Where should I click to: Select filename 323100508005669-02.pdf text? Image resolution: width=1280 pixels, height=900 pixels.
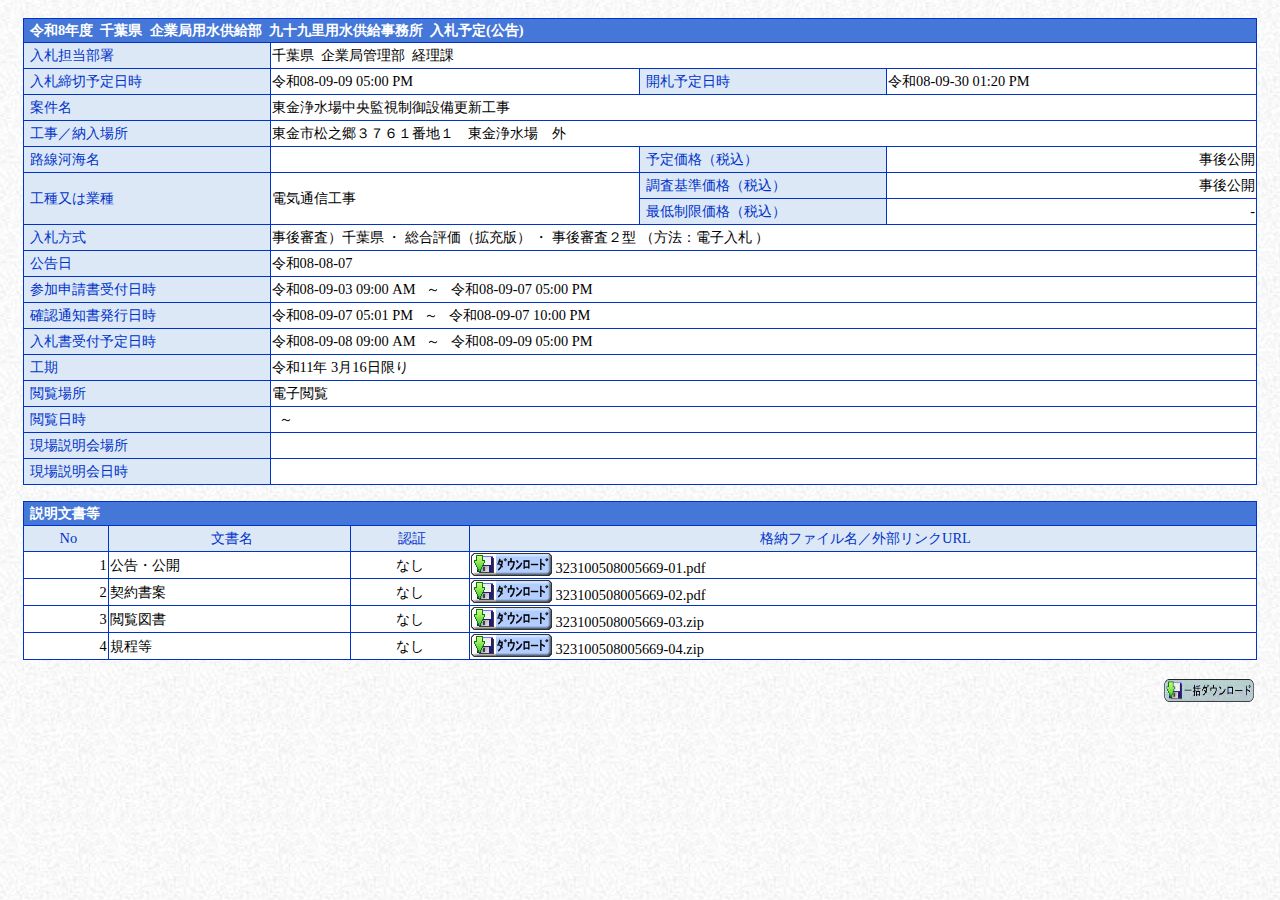pos(630,595)
